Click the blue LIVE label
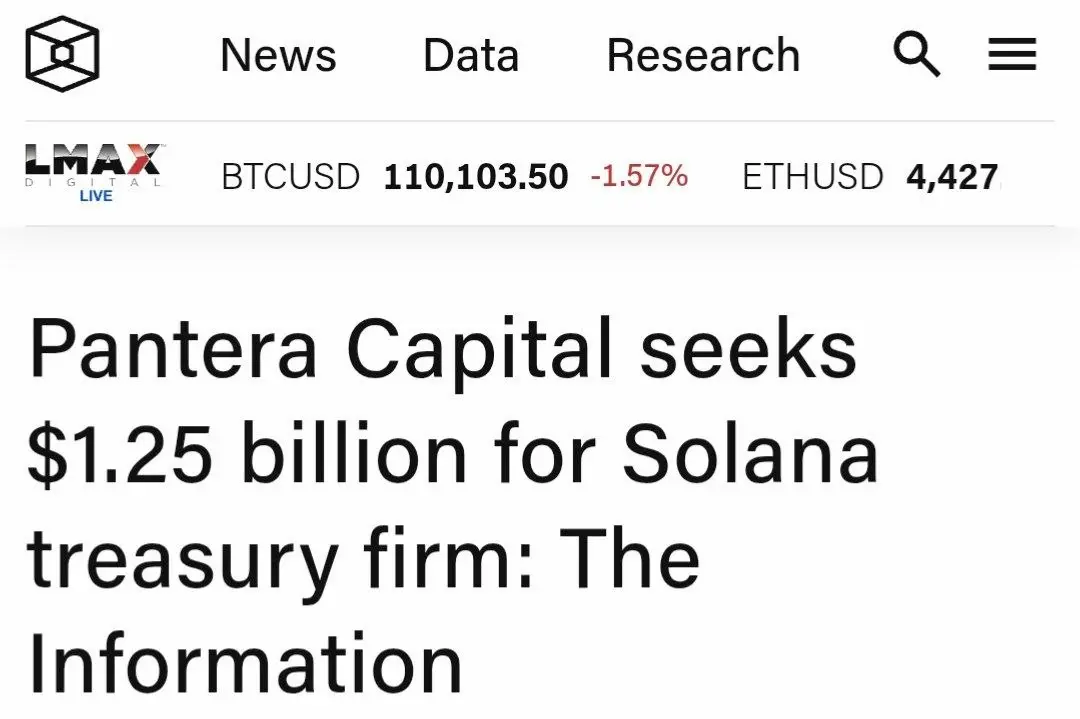 96,196
